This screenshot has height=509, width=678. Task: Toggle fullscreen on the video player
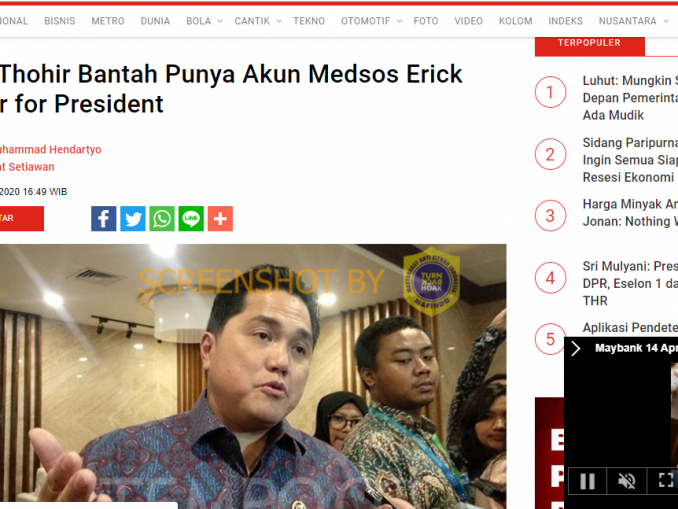coord(665,480)
